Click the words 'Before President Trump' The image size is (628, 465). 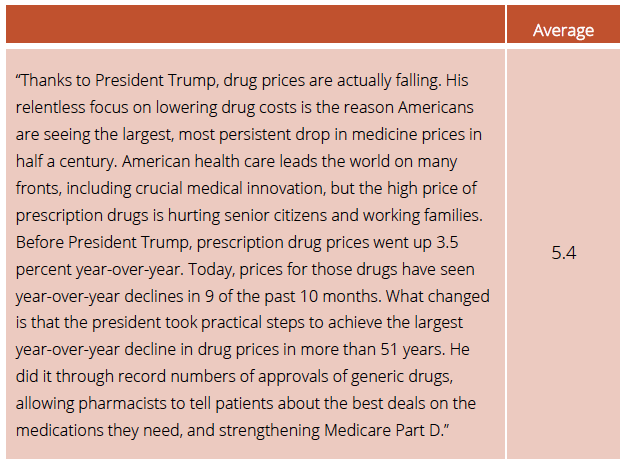click(x=102, y=242)
